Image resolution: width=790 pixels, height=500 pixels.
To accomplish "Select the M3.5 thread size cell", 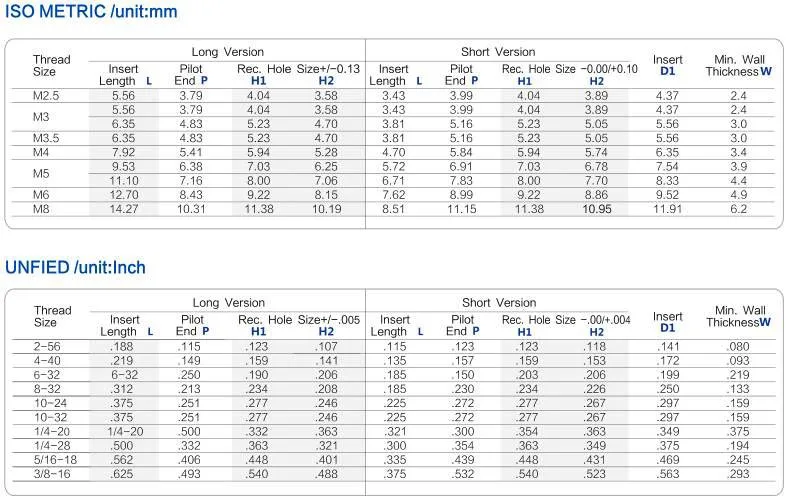I will (49, 138).
